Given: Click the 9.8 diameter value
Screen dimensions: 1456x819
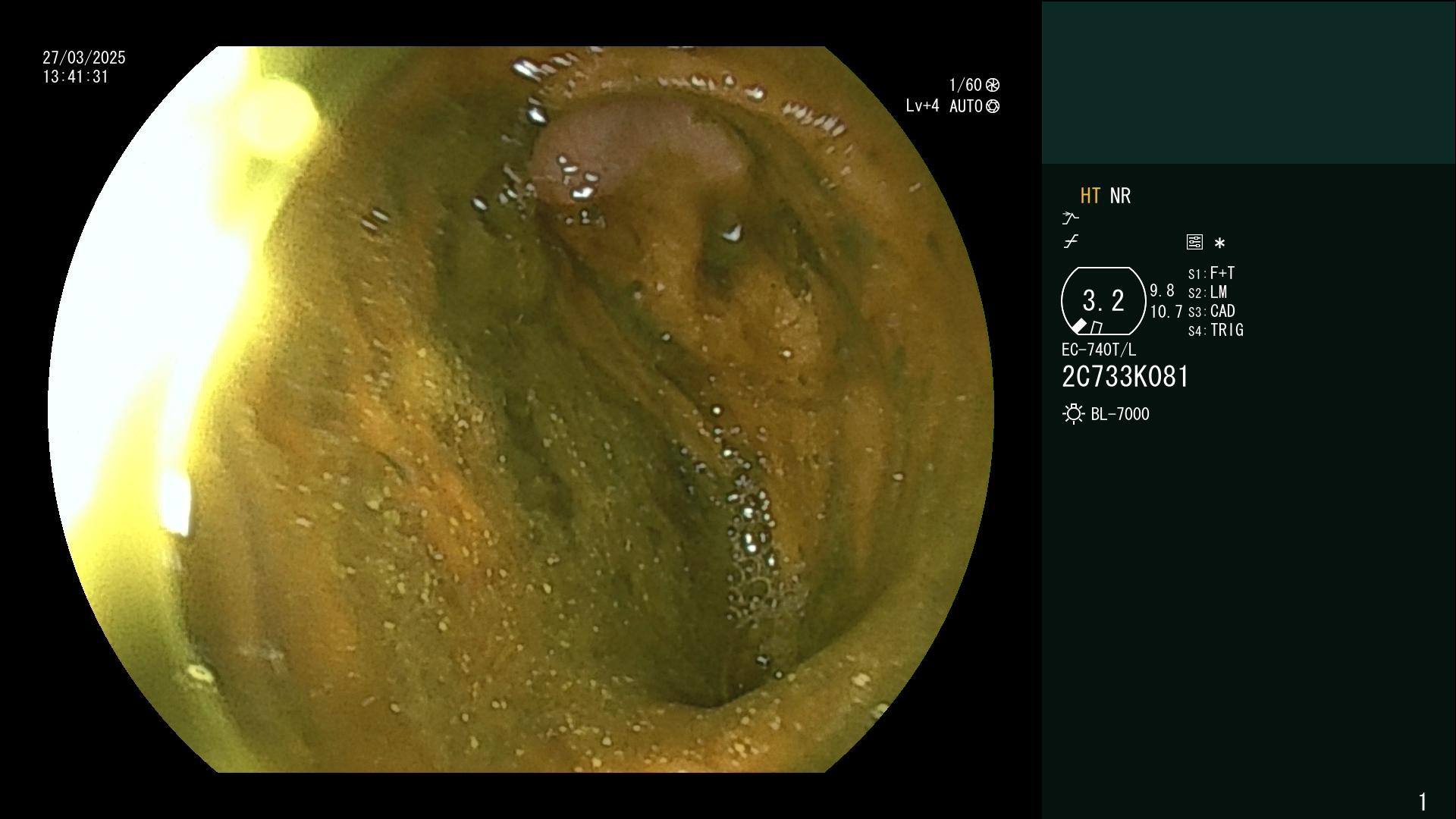Looking at the screenshot, I should click(1162, 291).
